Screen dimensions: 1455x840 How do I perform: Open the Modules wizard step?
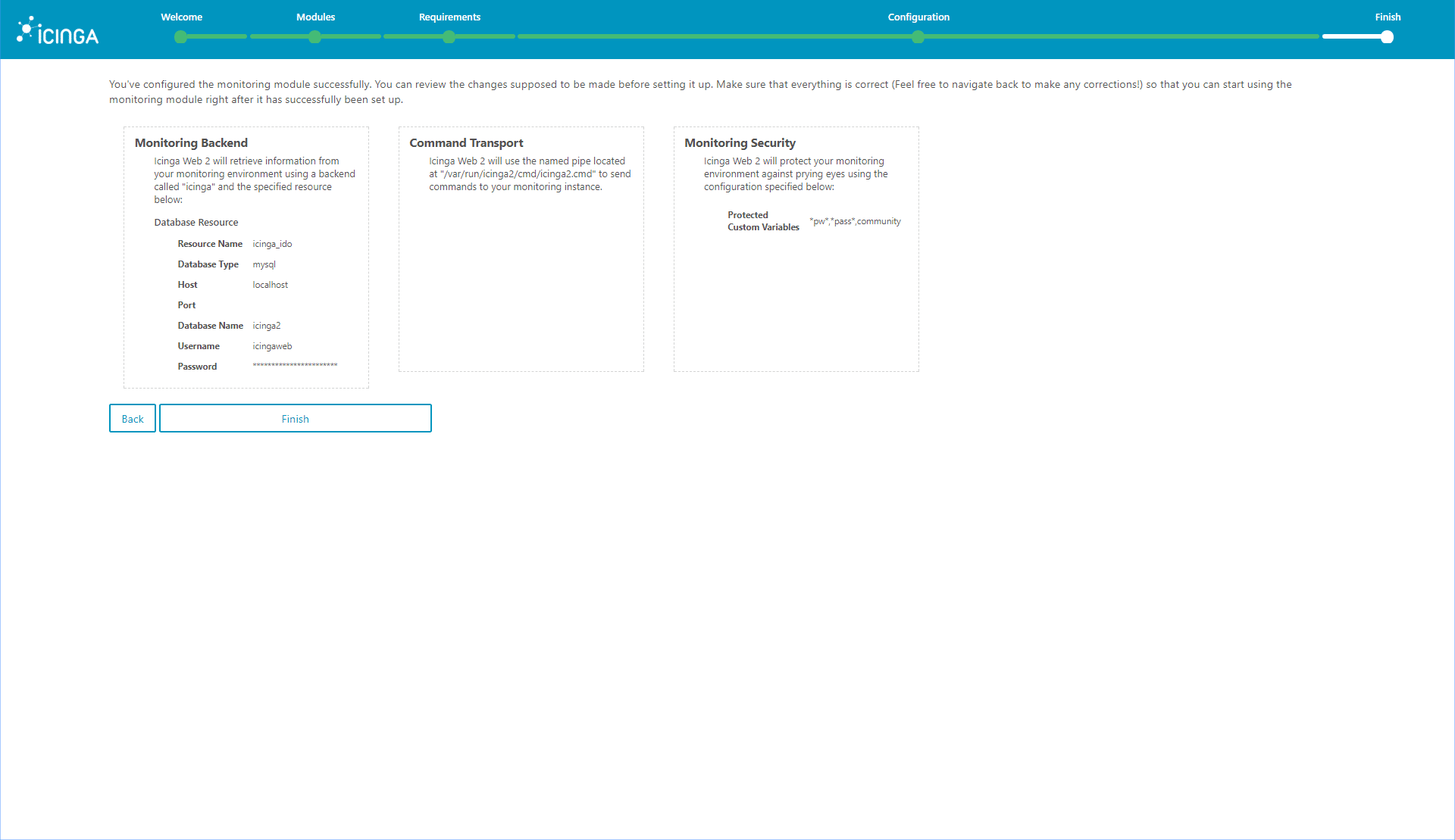coord(315,17)
